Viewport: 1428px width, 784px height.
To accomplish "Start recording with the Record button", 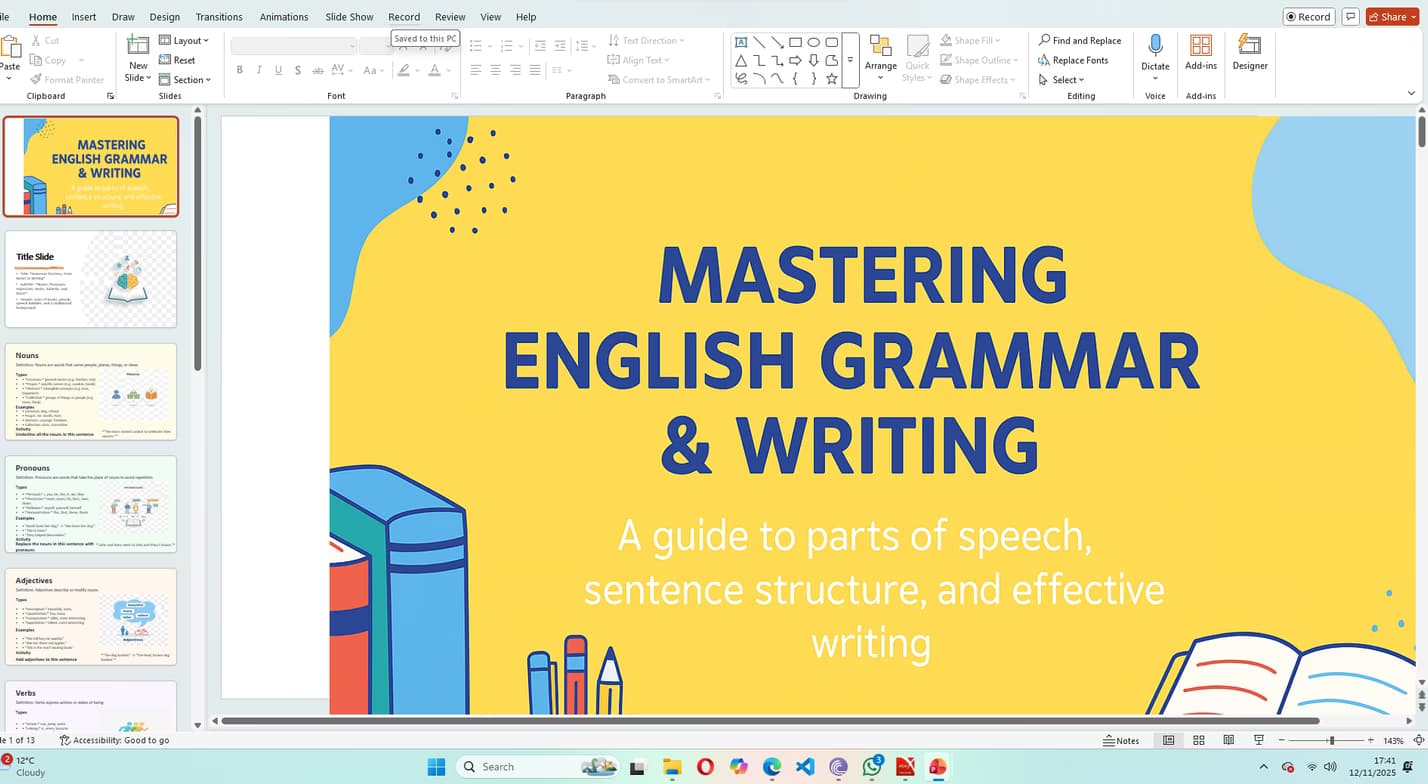I will pos(1308,16).
